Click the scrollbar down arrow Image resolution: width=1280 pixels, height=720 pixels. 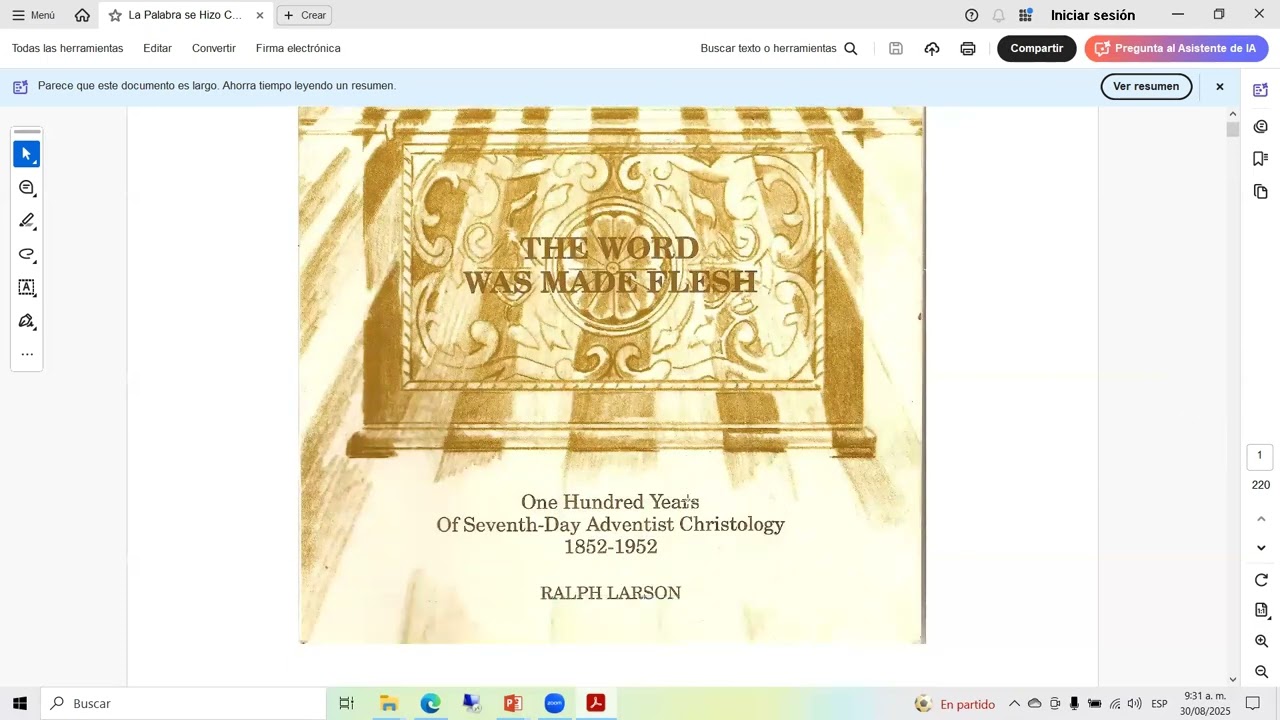1233,679
